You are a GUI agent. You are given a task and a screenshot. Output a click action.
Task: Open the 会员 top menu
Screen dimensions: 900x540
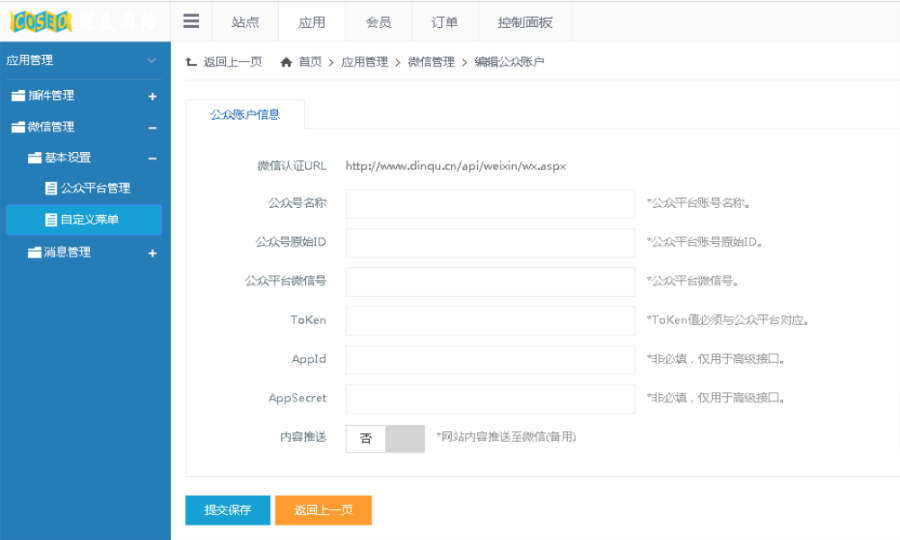point(378,22)
